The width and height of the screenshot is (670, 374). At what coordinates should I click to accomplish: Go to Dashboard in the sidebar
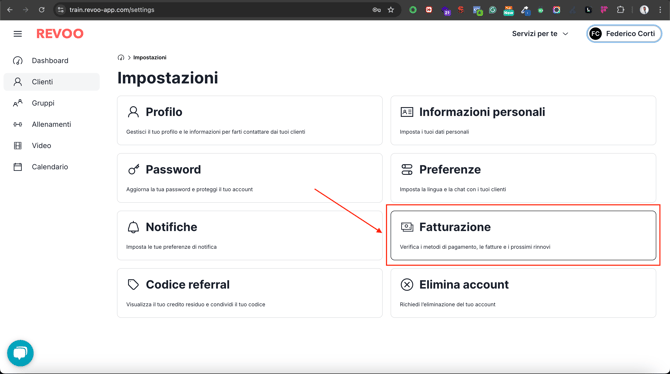point(52,61)
